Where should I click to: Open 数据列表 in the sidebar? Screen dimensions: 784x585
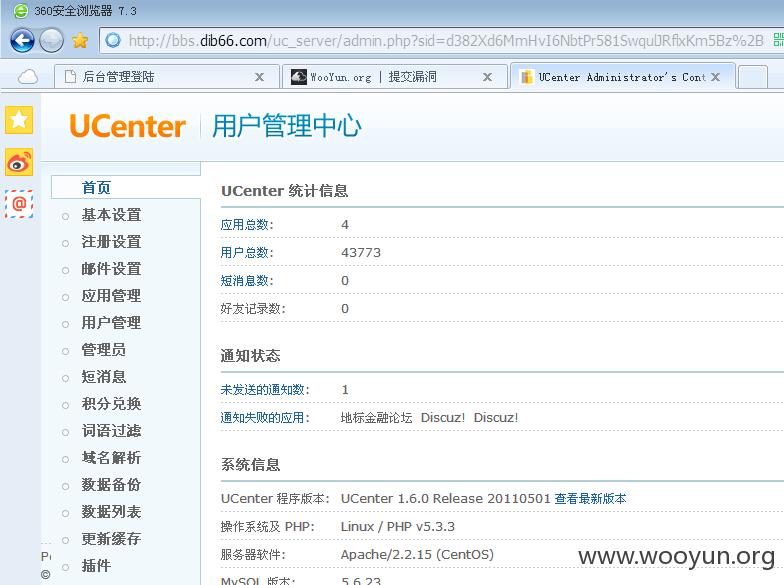click(x=111, y=512)
